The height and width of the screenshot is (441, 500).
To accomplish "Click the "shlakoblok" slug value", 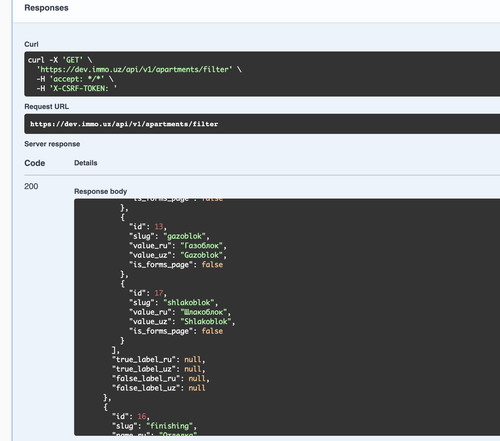I will [189, 303].
